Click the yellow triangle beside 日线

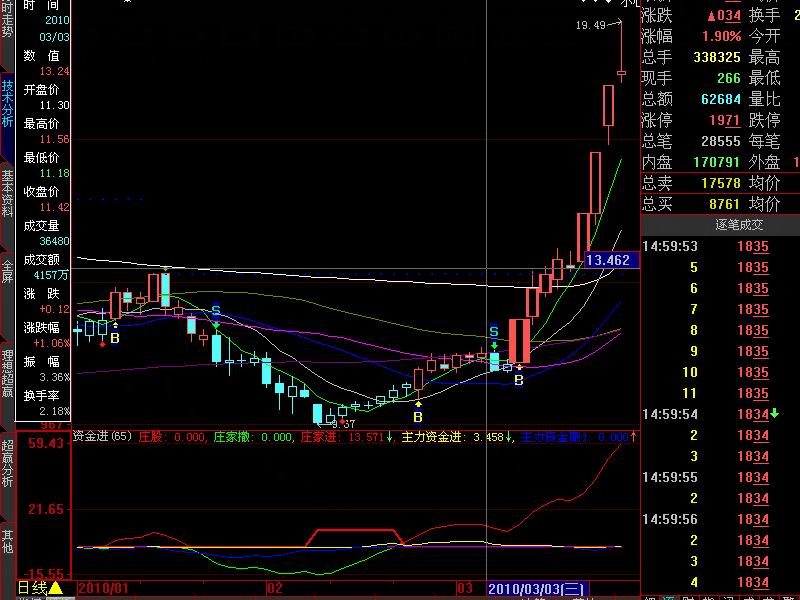[55, 588]
